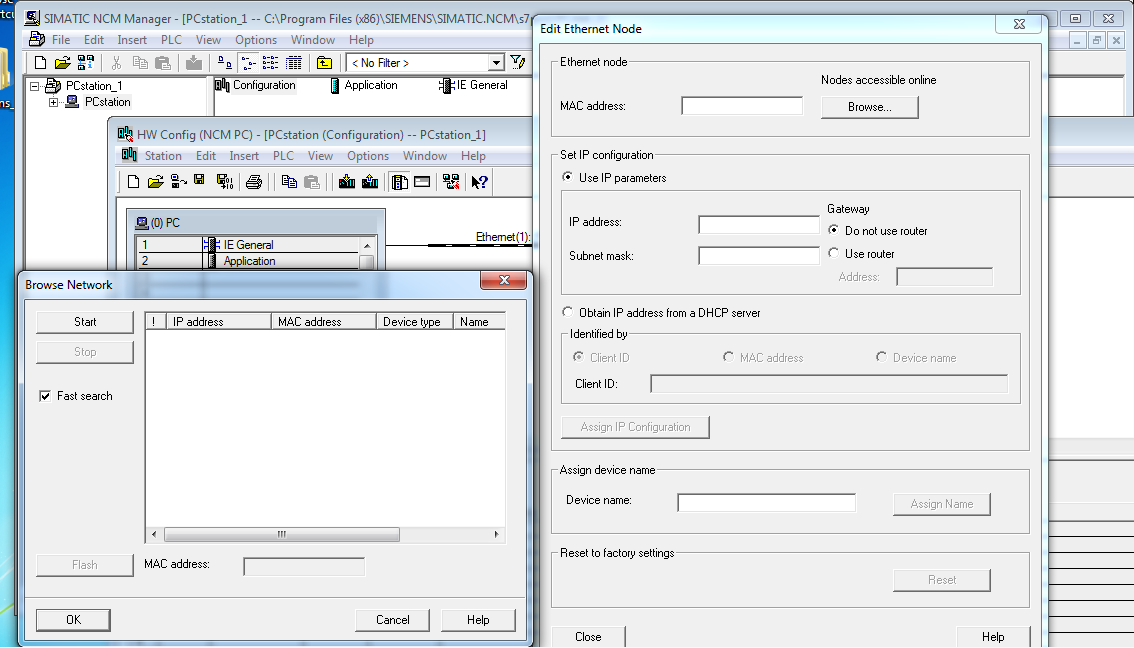Click the IP address input field

coord(759,224)
